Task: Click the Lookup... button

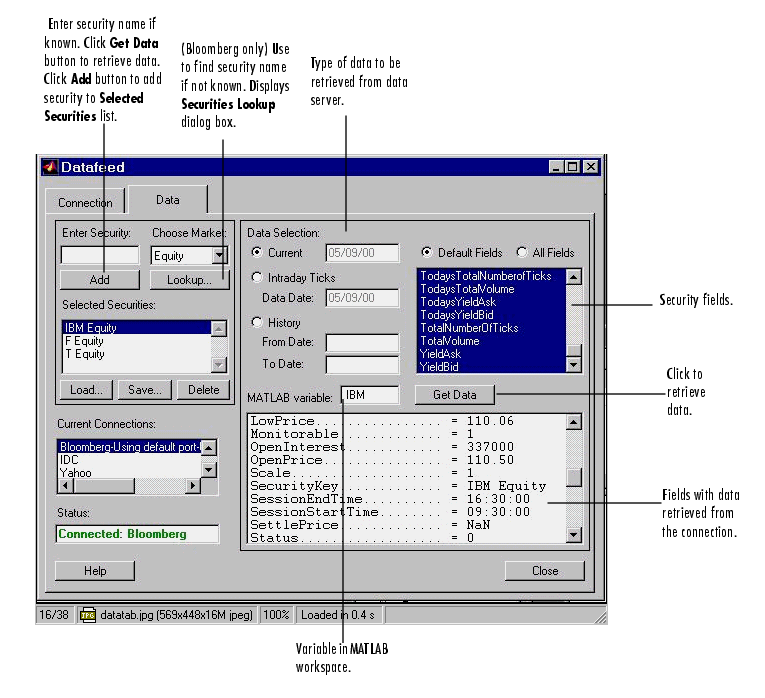Action: (x=190, y=280)
